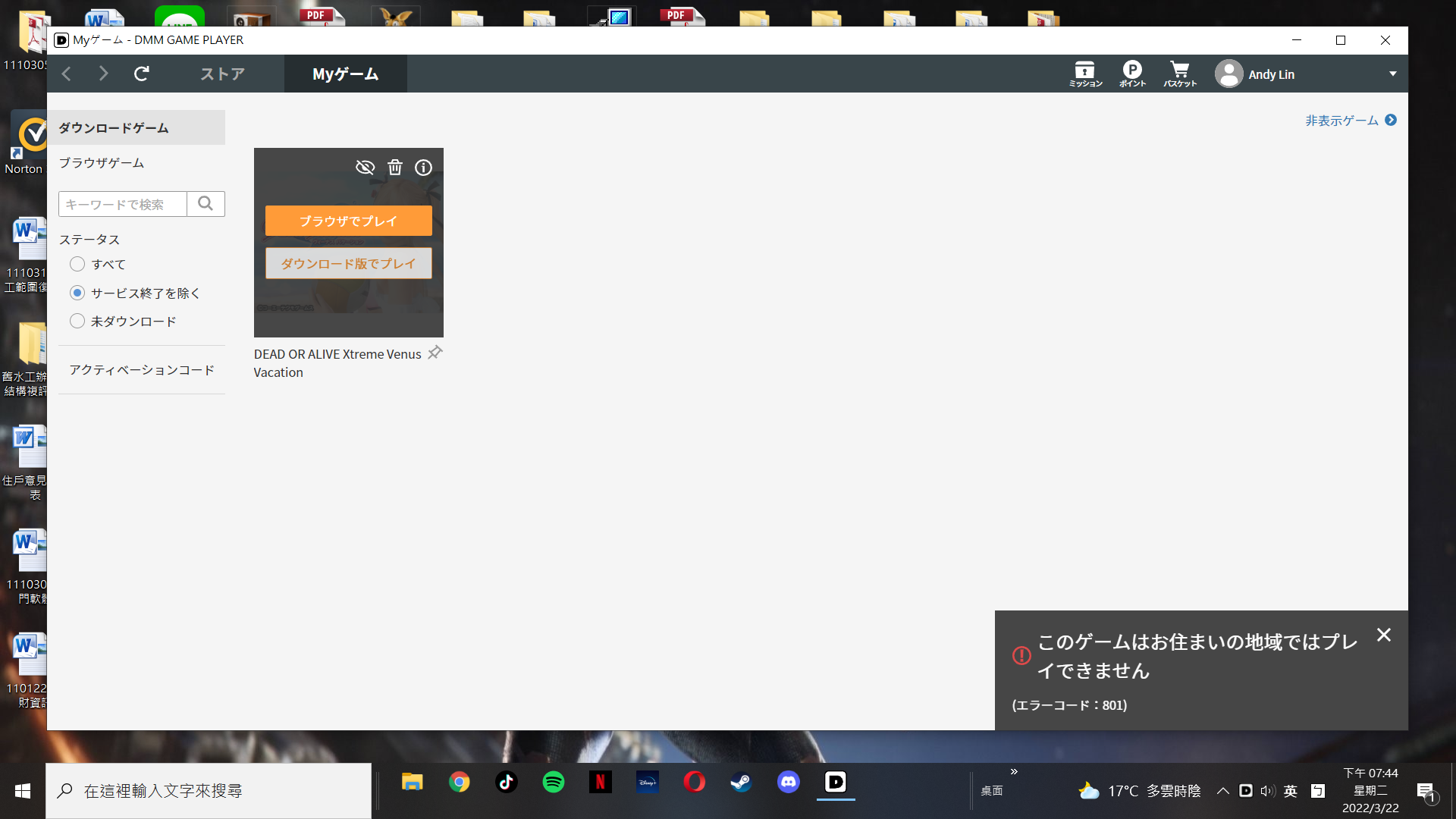
Task: Switch to the ストア tab
Action: pyautogui.click(x=222, y=74)
